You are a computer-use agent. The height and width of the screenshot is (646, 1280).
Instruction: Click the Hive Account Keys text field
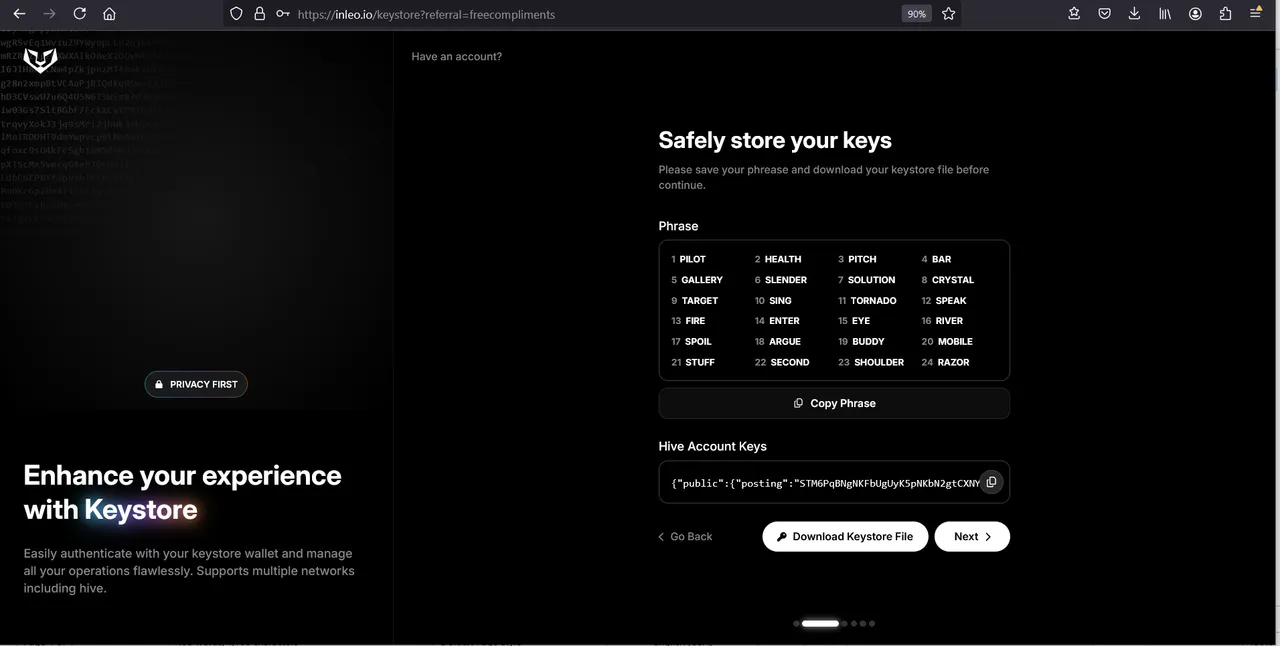pyautogui.click(x=834, y=482)
